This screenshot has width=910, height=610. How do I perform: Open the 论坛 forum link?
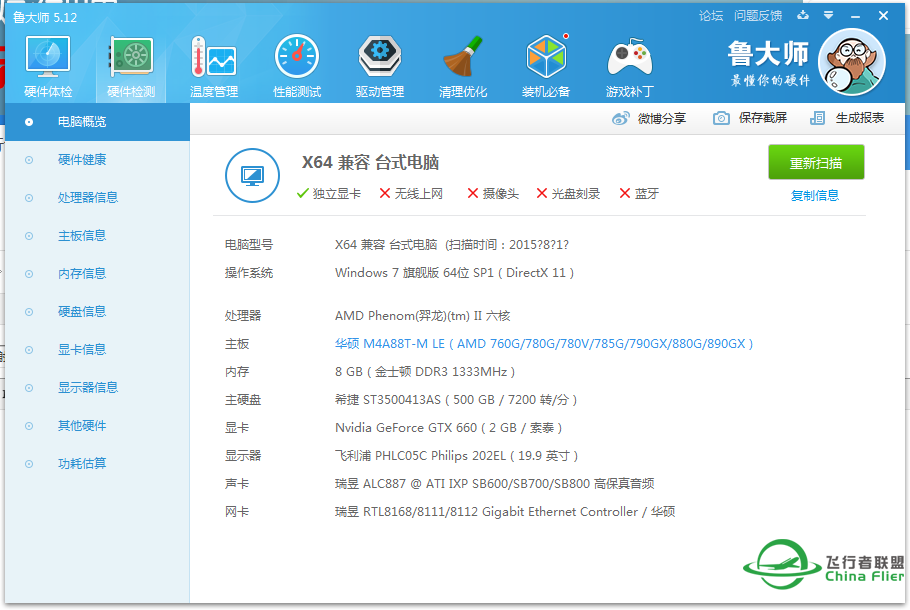(x=711, y=16)
